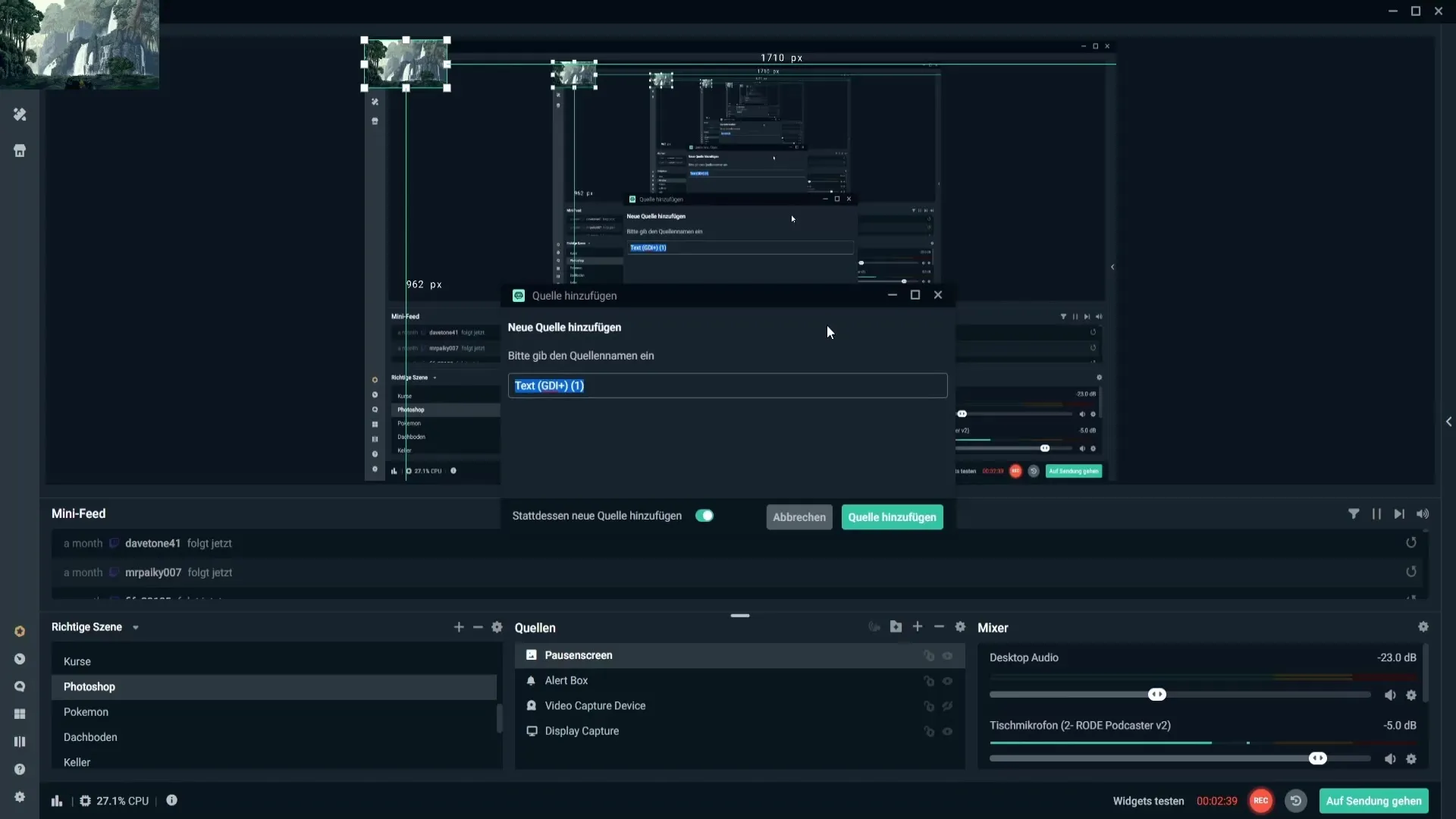
Task: Hide the Display Capture source via eye icon
Action: 947,732
